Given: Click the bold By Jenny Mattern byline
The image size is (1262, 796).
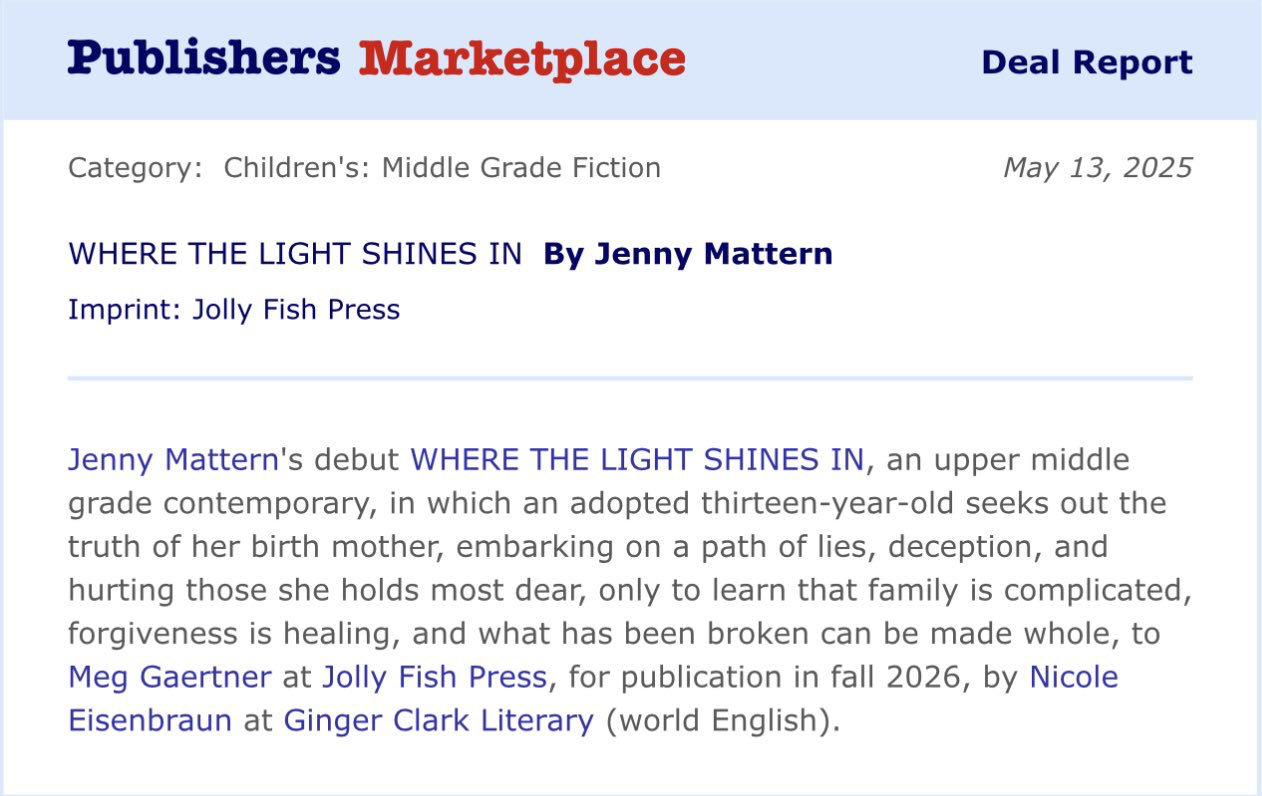Looking at the screenshot, I should coord(687,254).
